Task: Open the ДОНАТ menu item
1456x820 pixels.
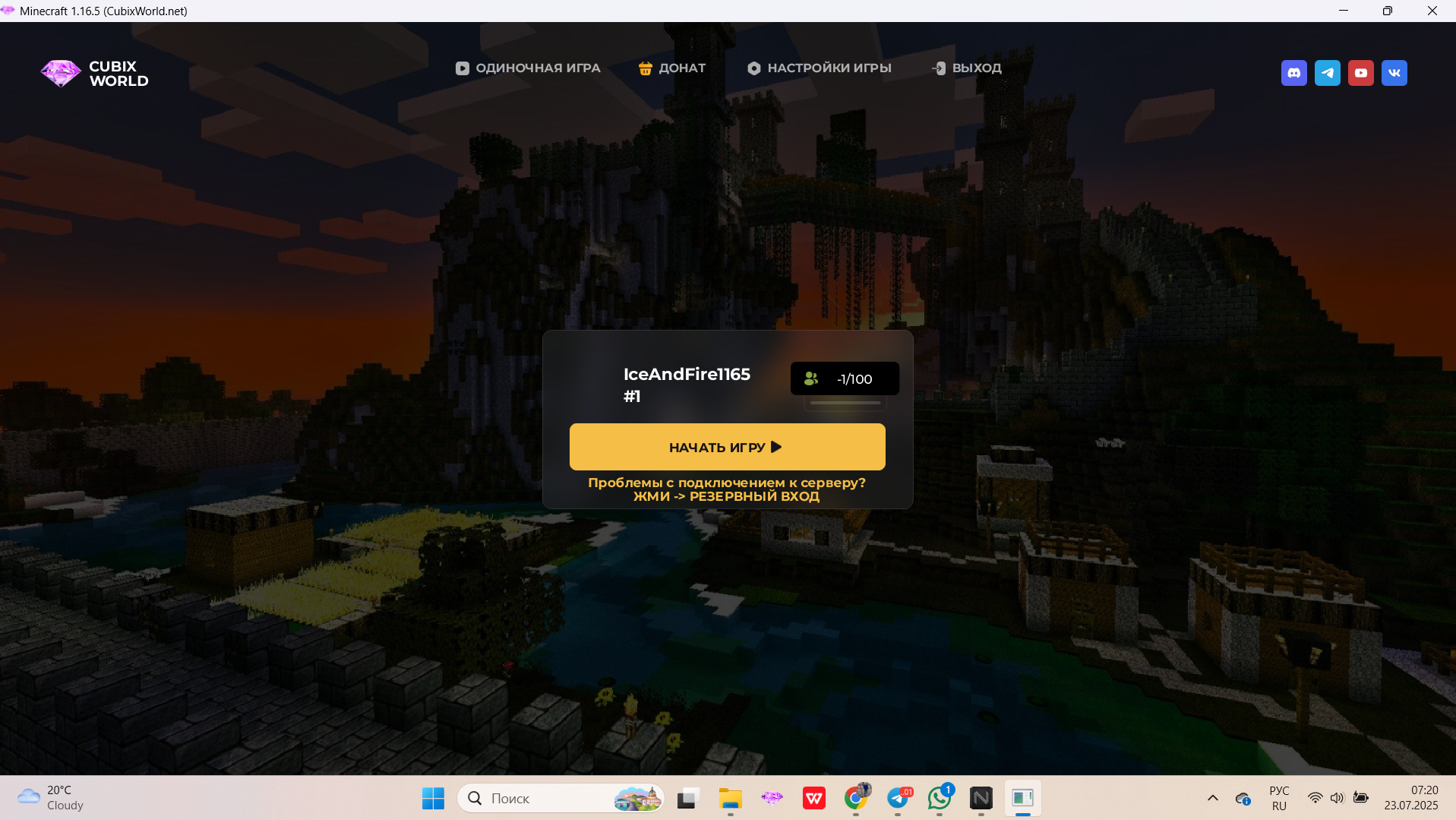Action: click(672, 68)
